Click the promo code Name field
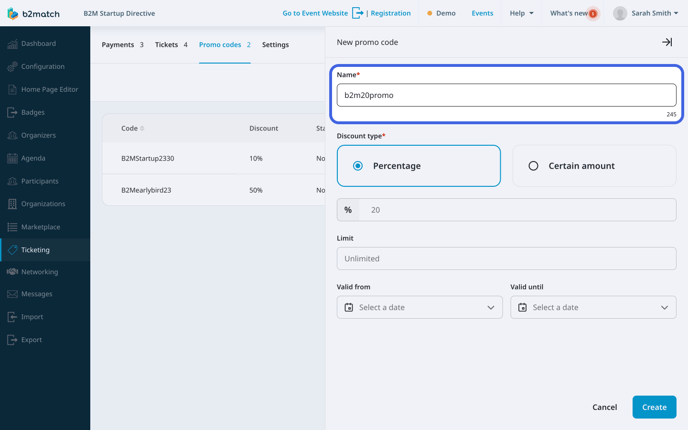 (x=506, y=95)
